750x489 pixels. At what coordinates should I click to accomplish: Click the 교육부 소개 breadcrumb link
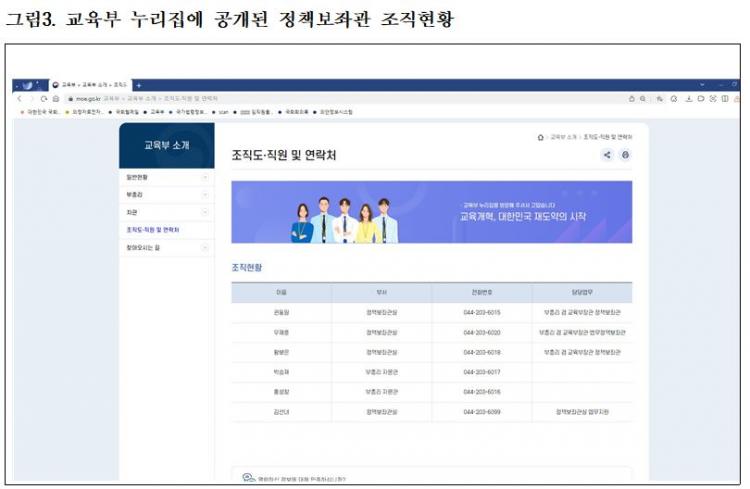click(563, 137)
